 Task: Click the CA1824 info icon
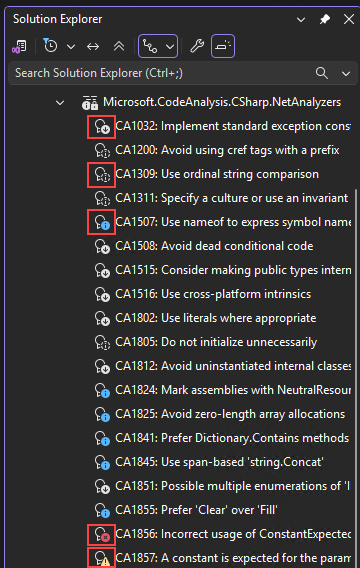click(x=102, y=390)
